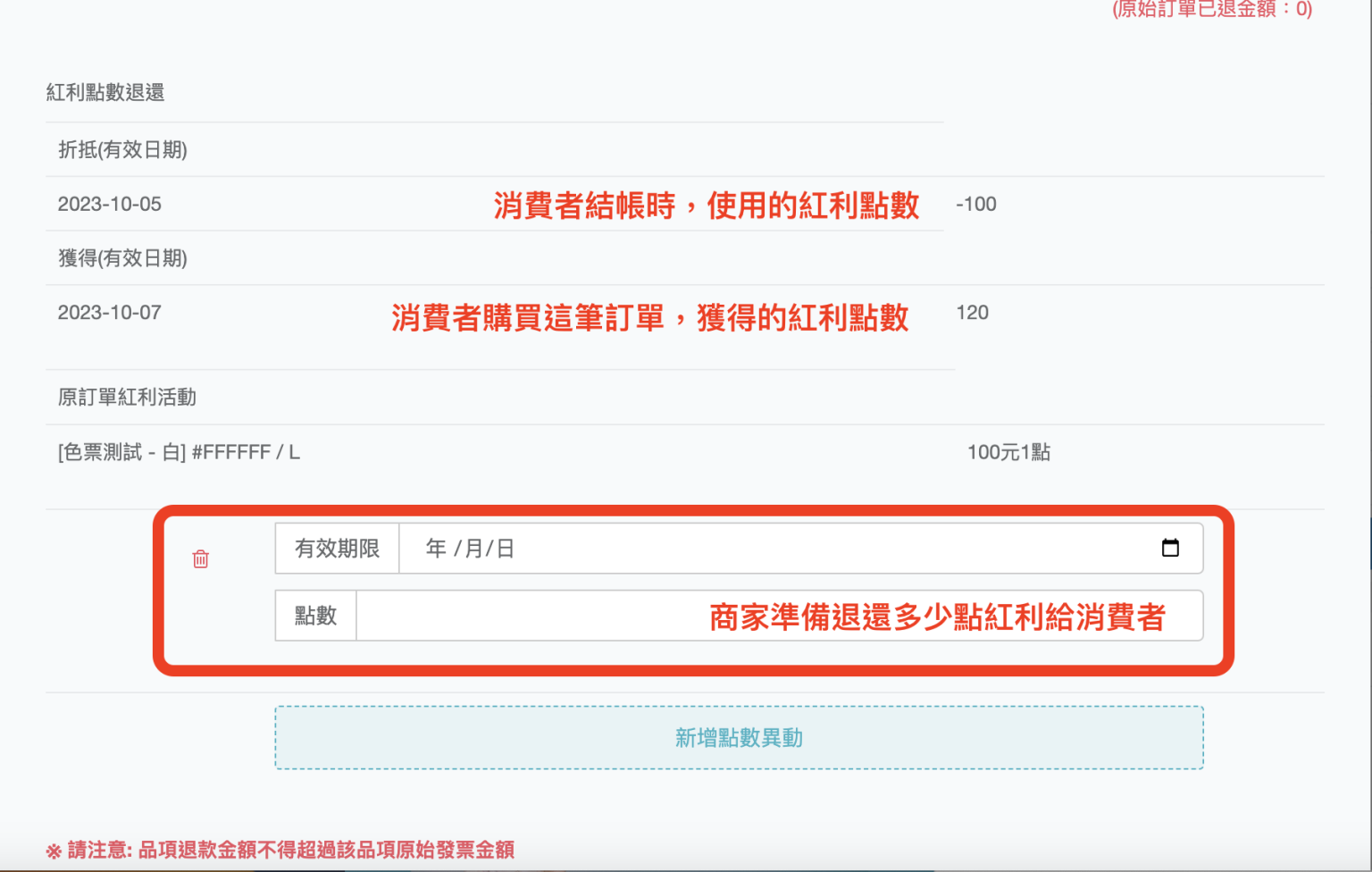
Task: Click the -100 used points value
Action: (976, 204)
